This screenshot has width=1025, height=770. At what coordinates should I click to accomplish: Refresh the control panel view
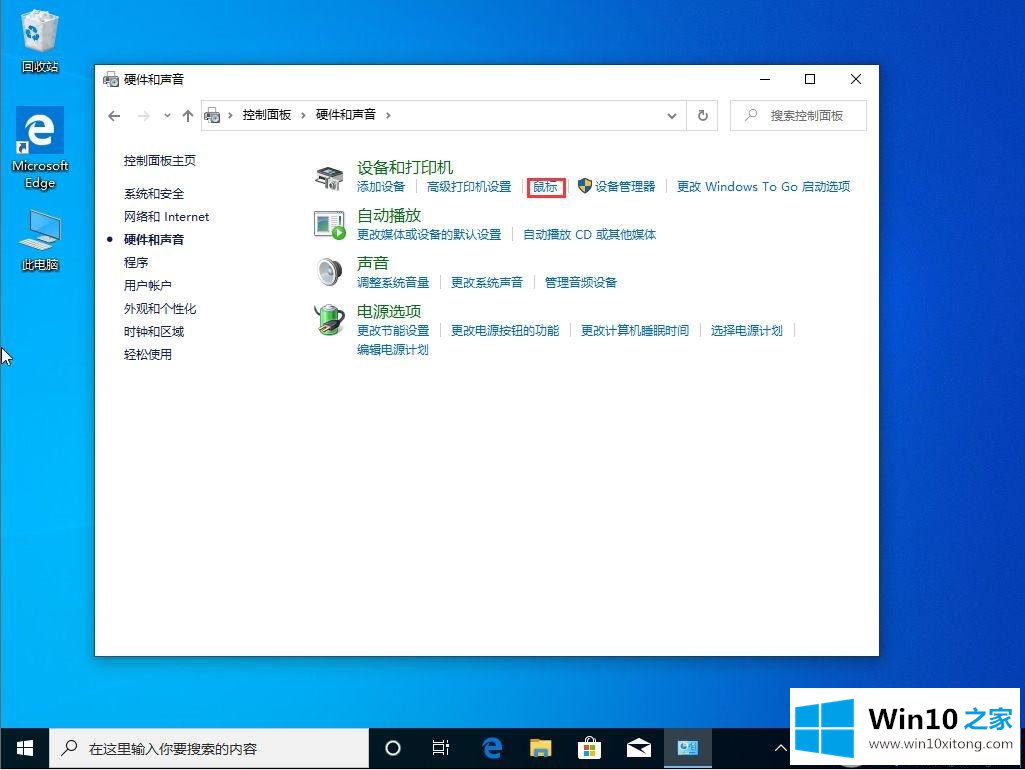pos(703,116)
